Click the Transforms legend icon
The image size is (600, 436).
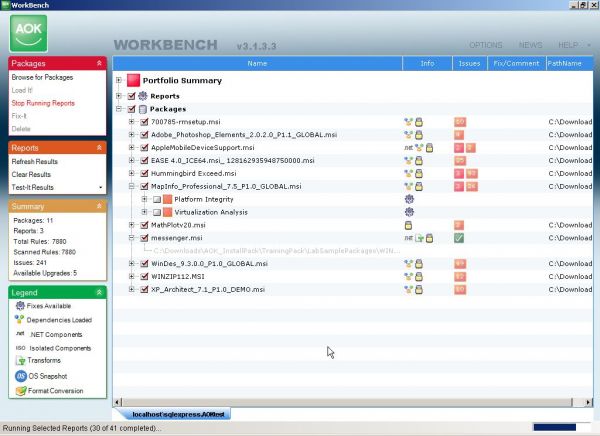pyautogui.click(x=20, y=360)
